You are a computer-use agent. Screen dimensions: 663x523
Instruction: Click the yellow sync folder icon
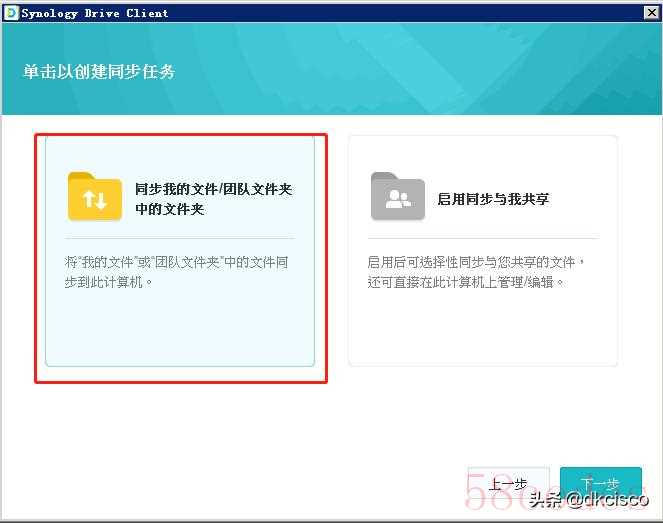coord(95,196)
